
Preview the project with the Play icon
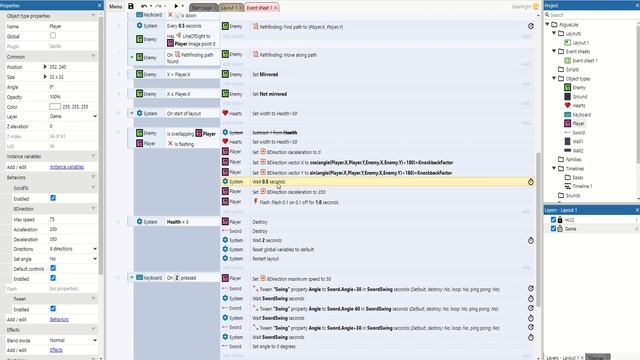point(176,6)
